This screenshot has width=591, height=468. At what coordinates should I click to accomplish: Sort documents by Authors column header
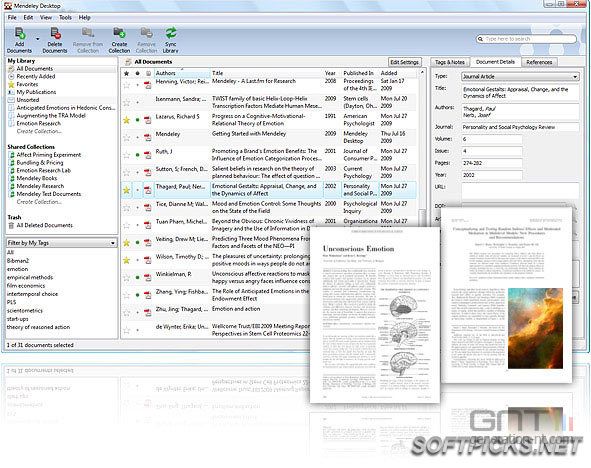(182, 73)
